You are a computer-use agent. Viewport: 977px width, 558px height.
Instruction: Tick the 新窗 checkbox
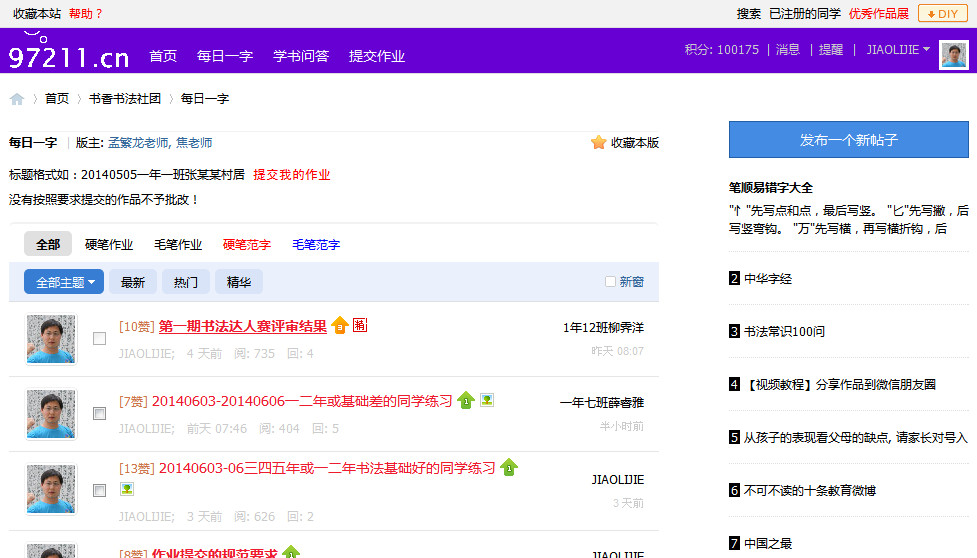coord(611,281)
